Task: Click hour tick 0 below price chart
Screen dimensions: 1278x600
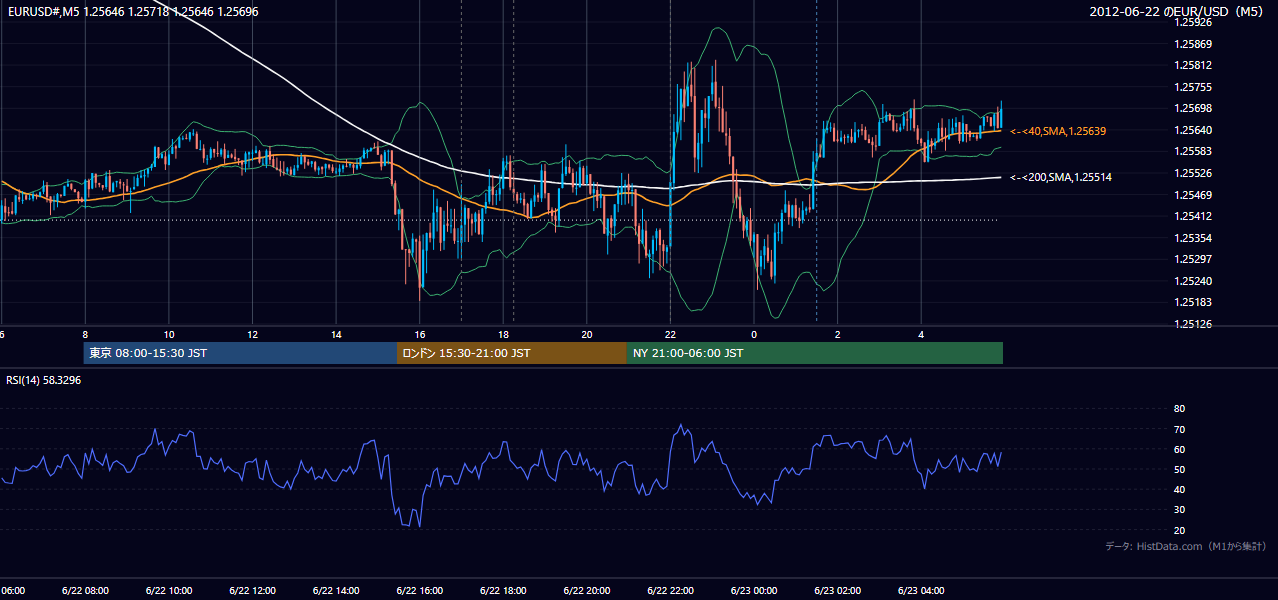Action: (754, 334)
